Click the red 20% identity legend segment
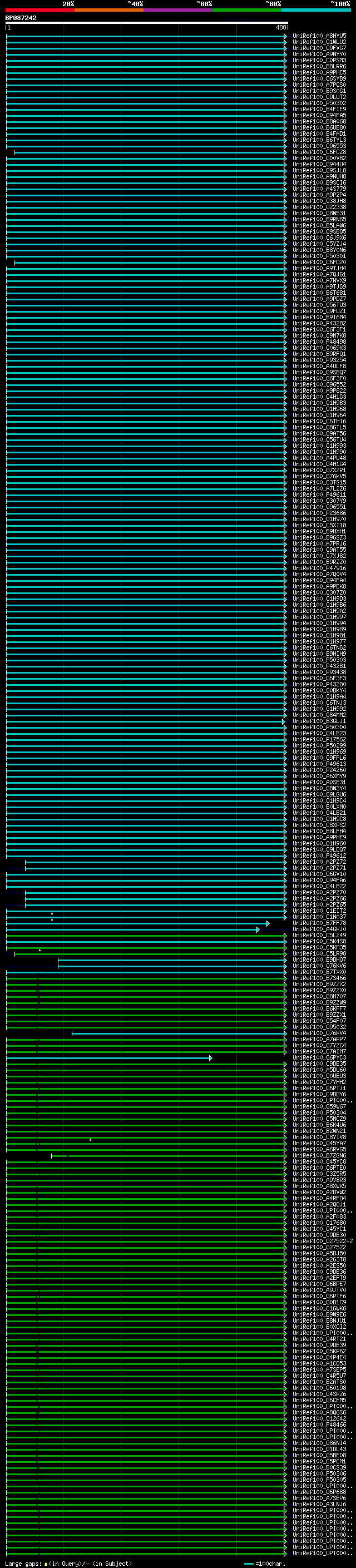 tap(40, 10)
